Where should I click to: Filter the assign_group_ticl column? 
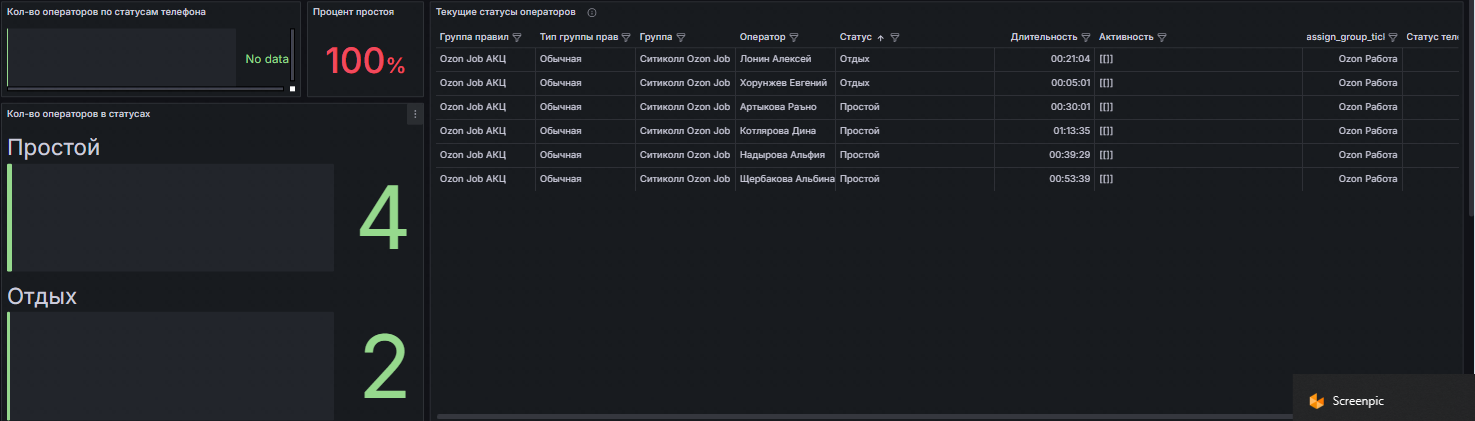[1393, 37]
